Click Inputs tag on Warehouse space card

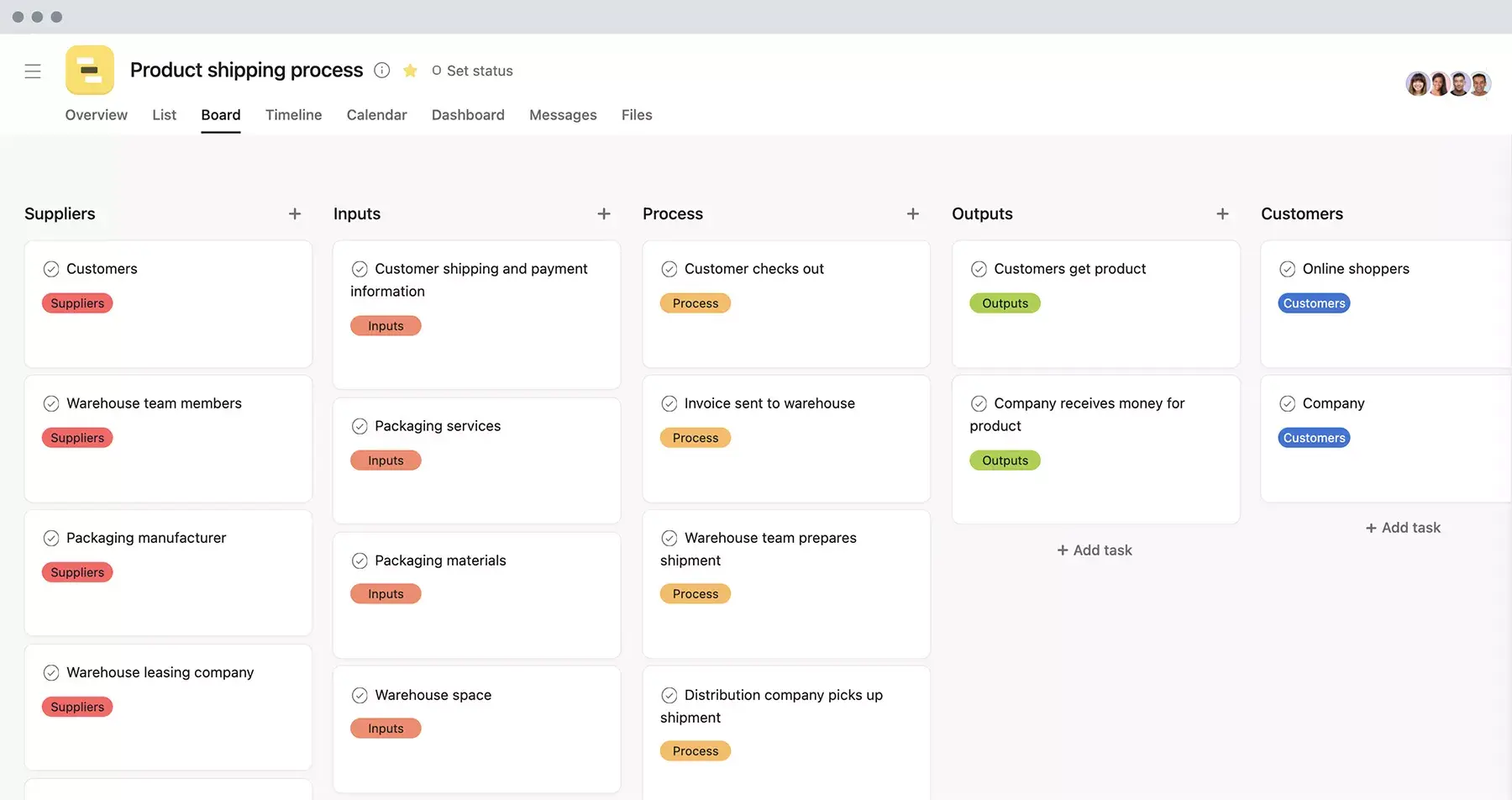pyautogui.click(x=386, y=729)
